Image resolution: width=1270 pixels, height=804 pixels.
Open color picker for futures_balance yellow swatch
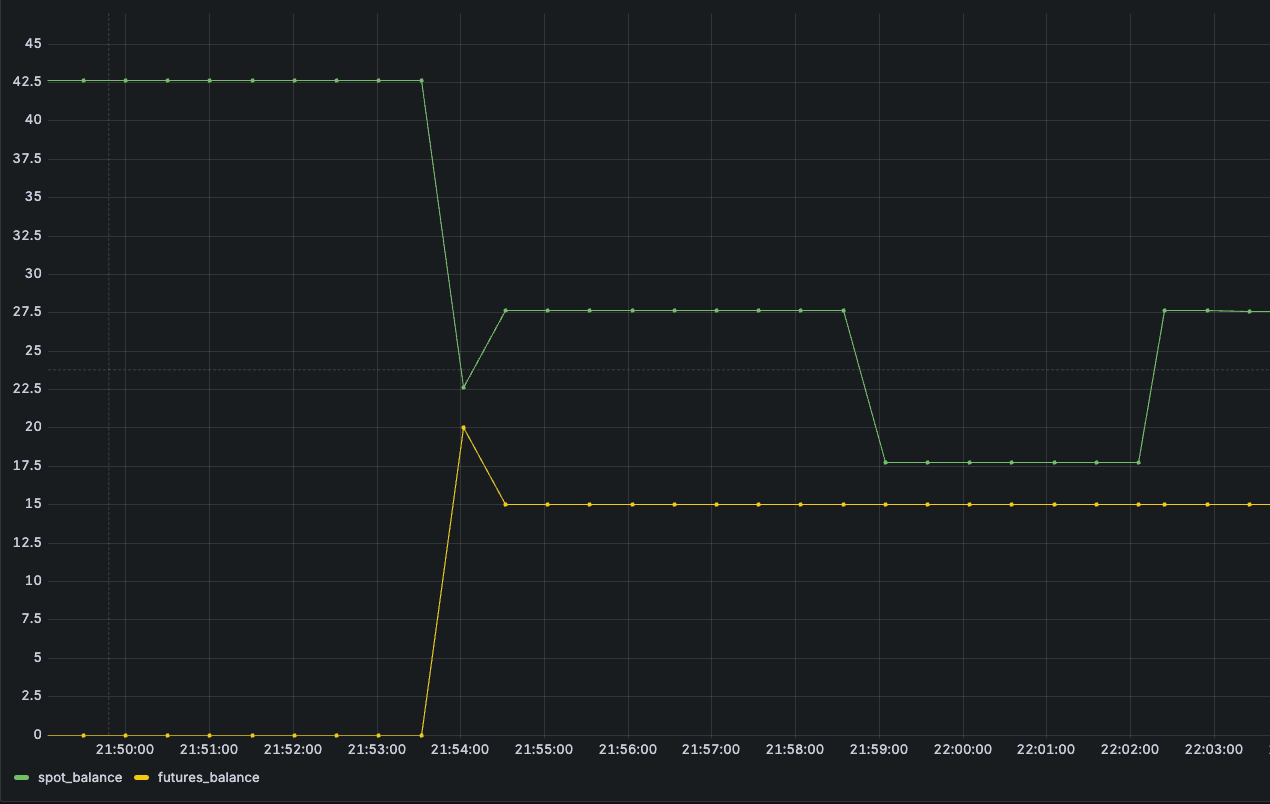pos(141,777)
